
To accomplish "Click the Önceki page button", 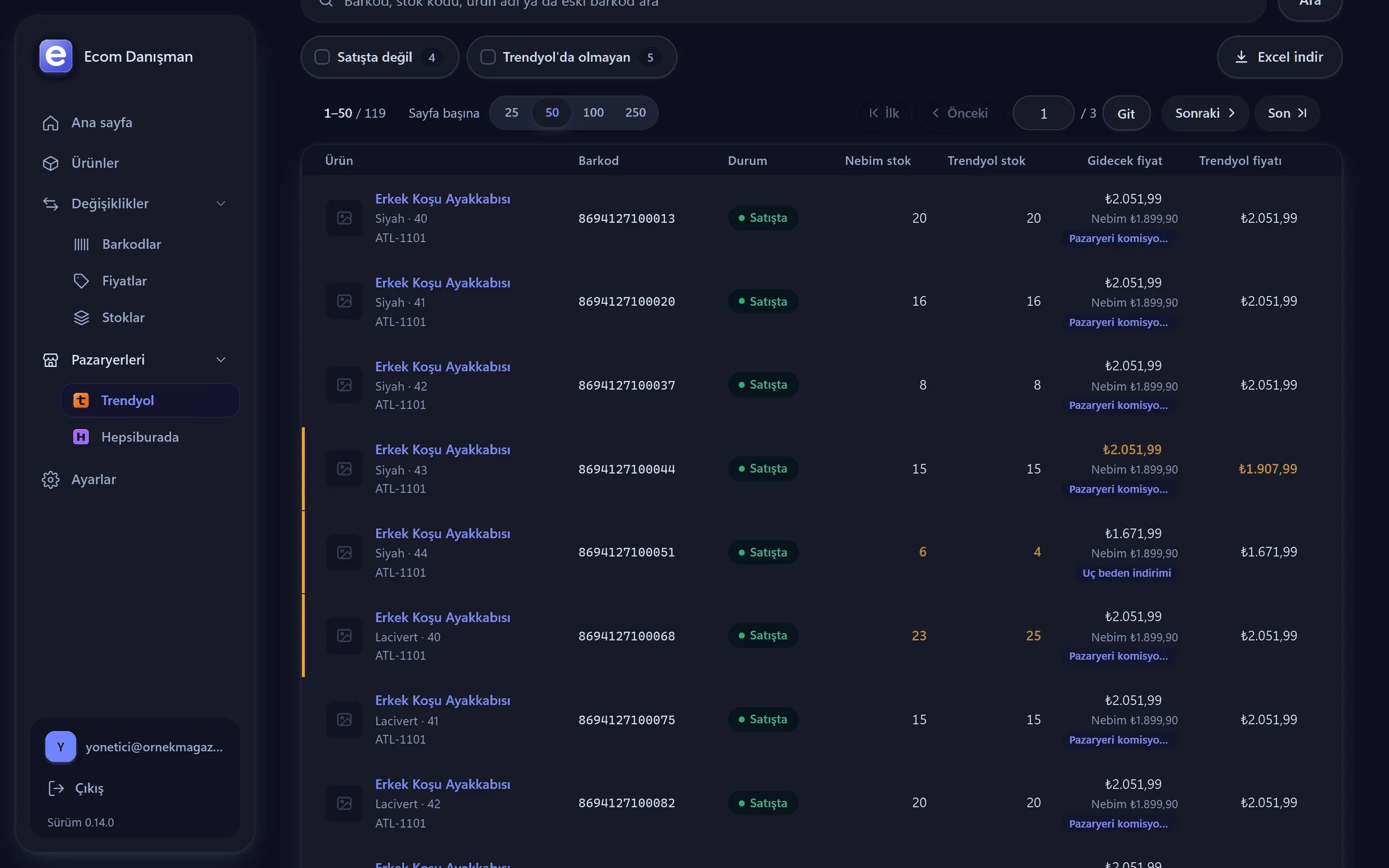I will [x=960, y=113].
